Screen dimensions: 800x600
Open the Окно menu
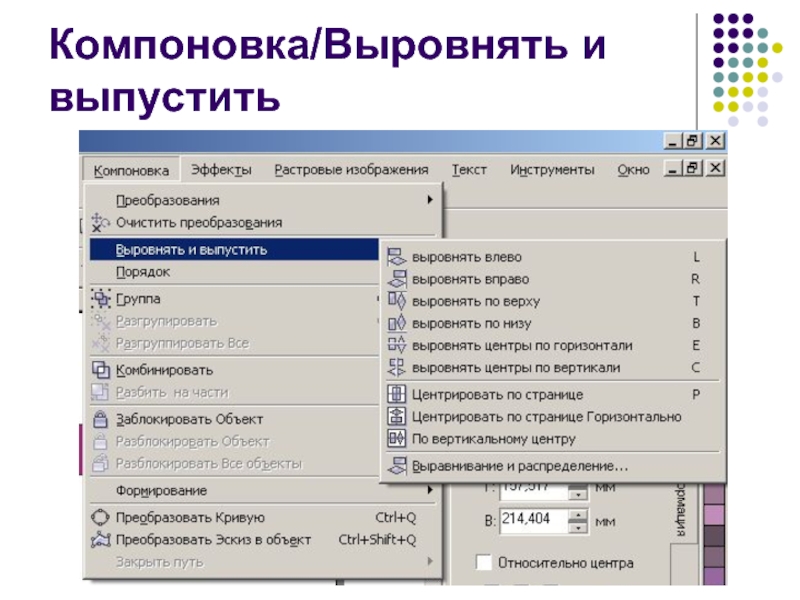pos(633,170)
